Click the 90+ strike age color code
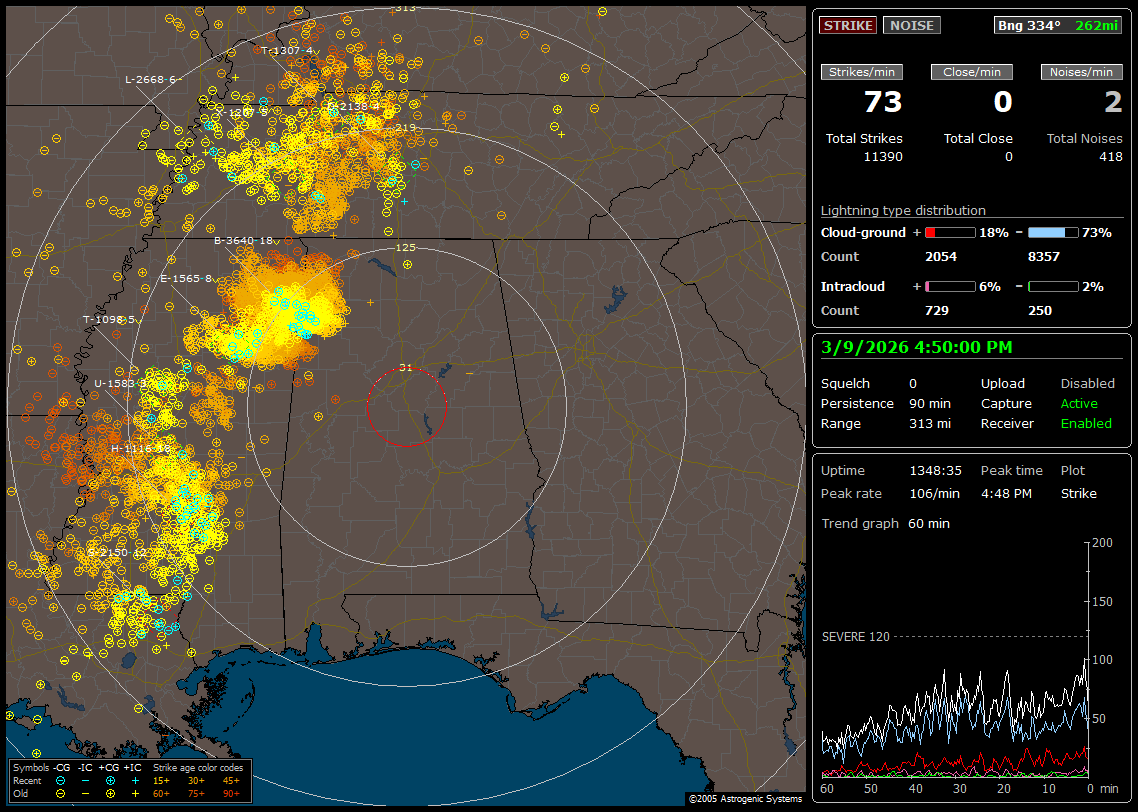This screenshot has width=1138, height=812. (x=231, y=792)
